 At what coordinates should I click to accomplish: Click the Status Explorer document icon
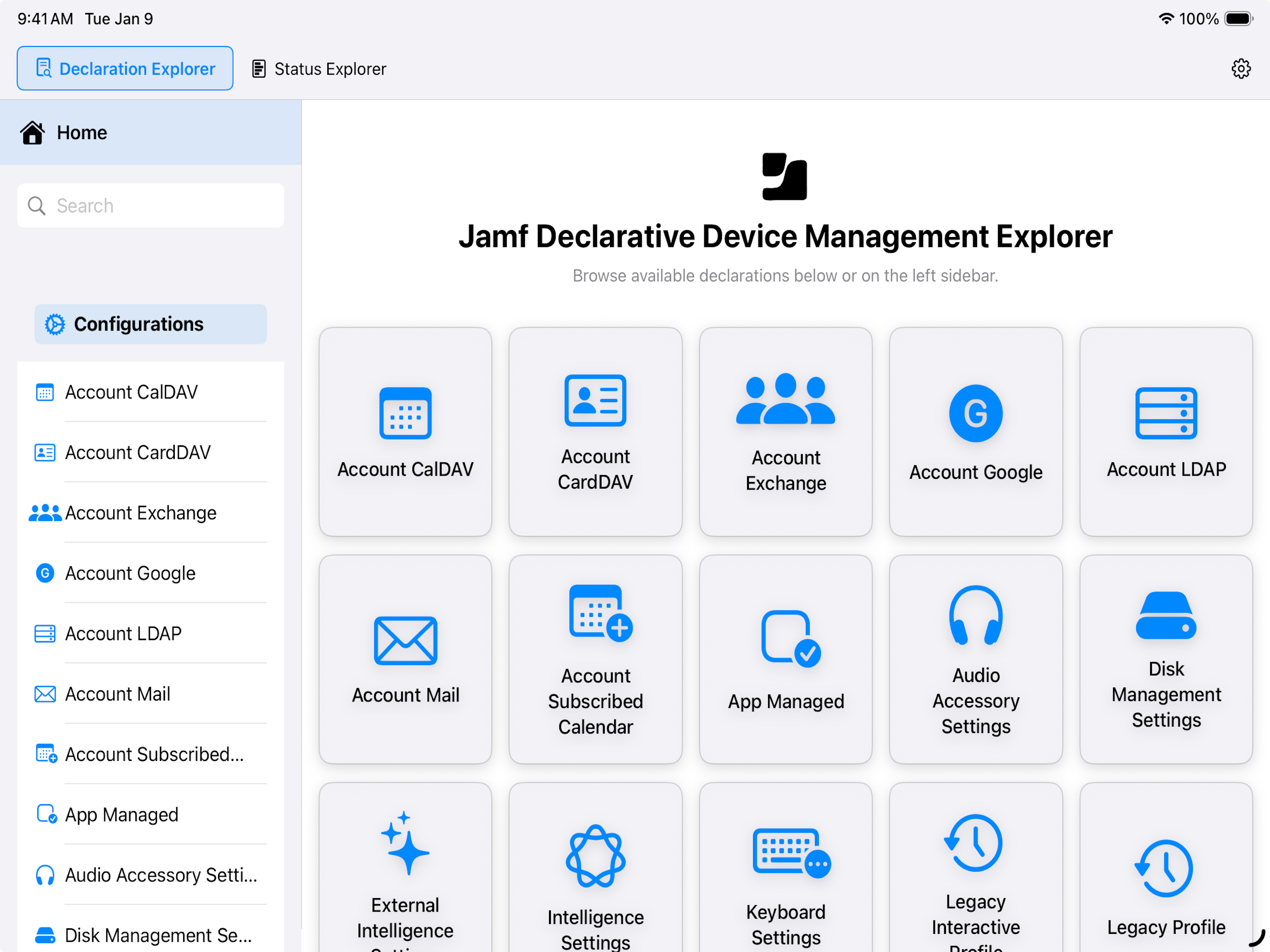point(259,69)
